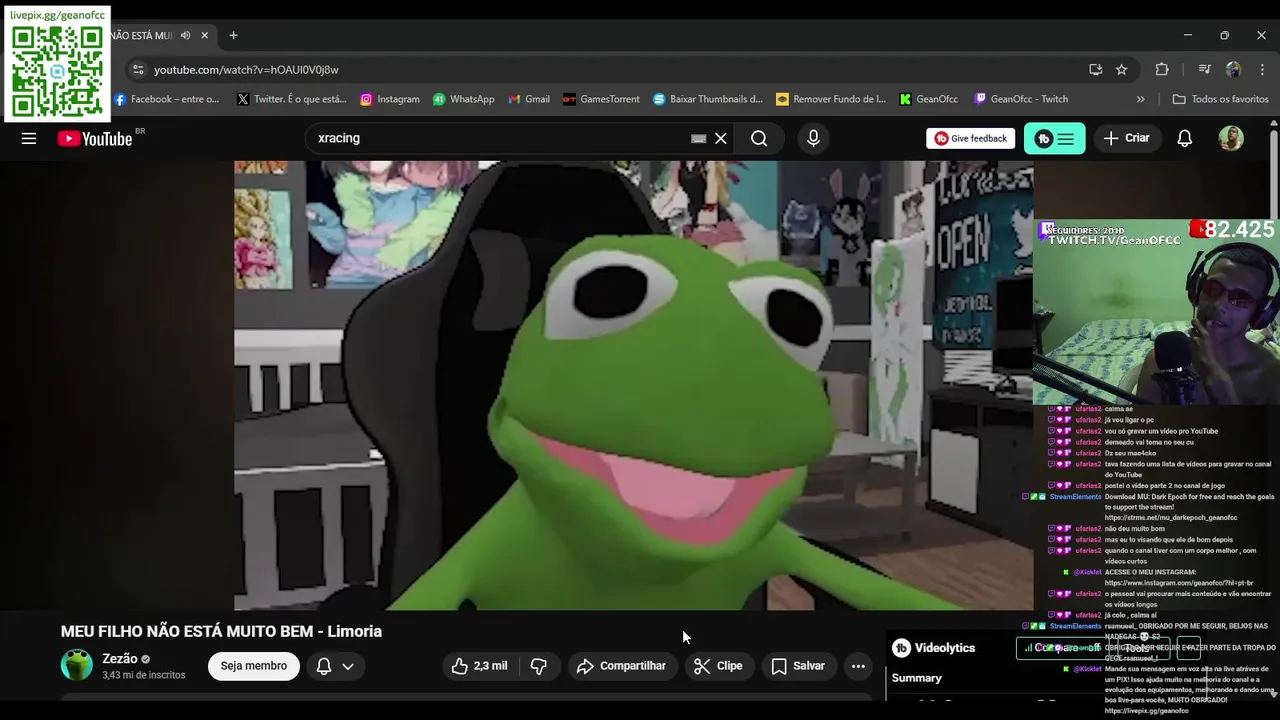Open more actions three-dot menu
Image resolution: width=1280 pixels, height=720 pixels.
click(858, 666)
